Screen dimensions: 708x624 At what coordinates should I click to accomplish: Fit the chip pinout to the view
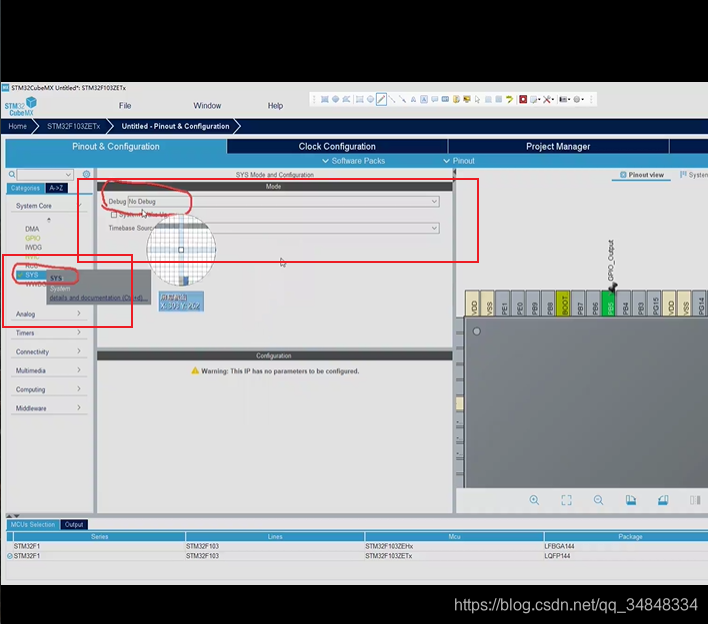click(566, 500)
